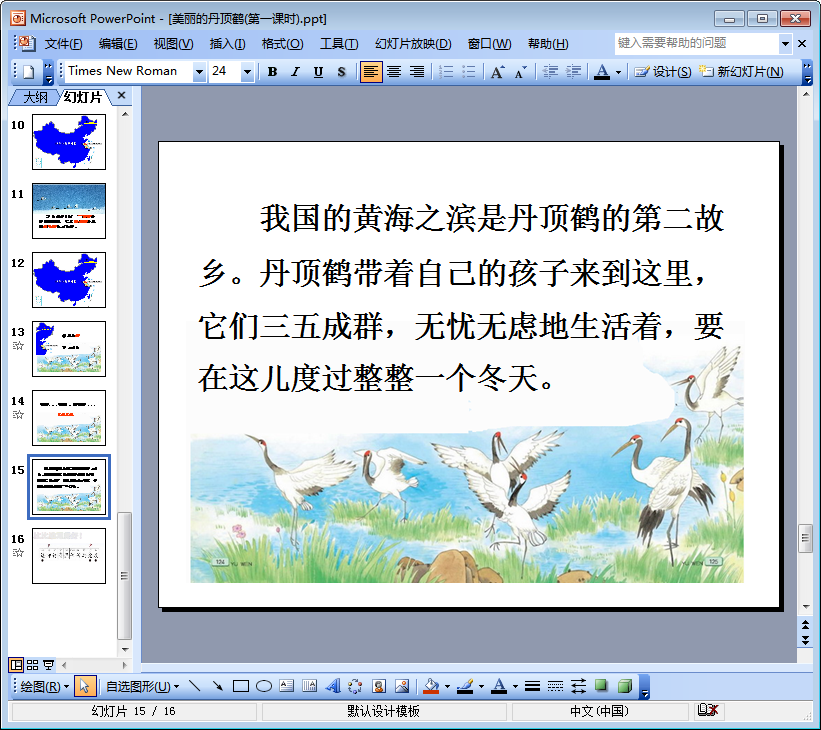Image resolution: width=821 pixels, height=730 pixels.
Task: Open the 自选图形(U) AutoShapes menu
Action: [x=142, y=686]
